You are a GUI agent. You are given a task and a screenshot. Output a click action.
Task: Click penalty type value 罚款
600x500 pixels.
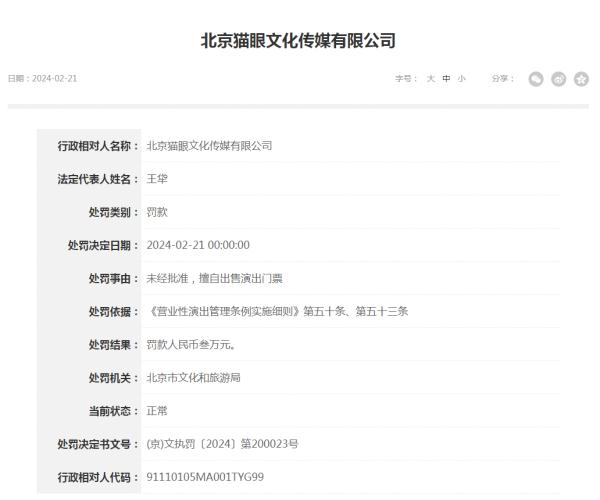click(x=157, y=212)
